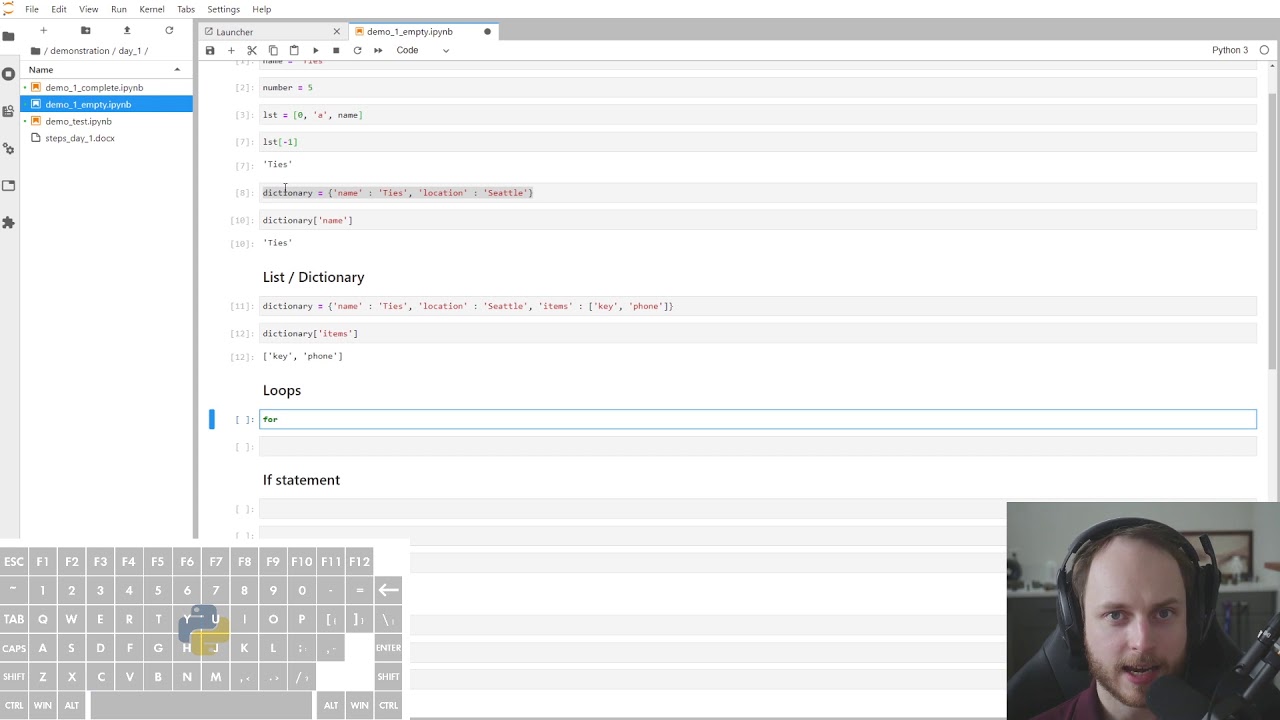
Task: Click the Loops heading
Action: (282, 390)
